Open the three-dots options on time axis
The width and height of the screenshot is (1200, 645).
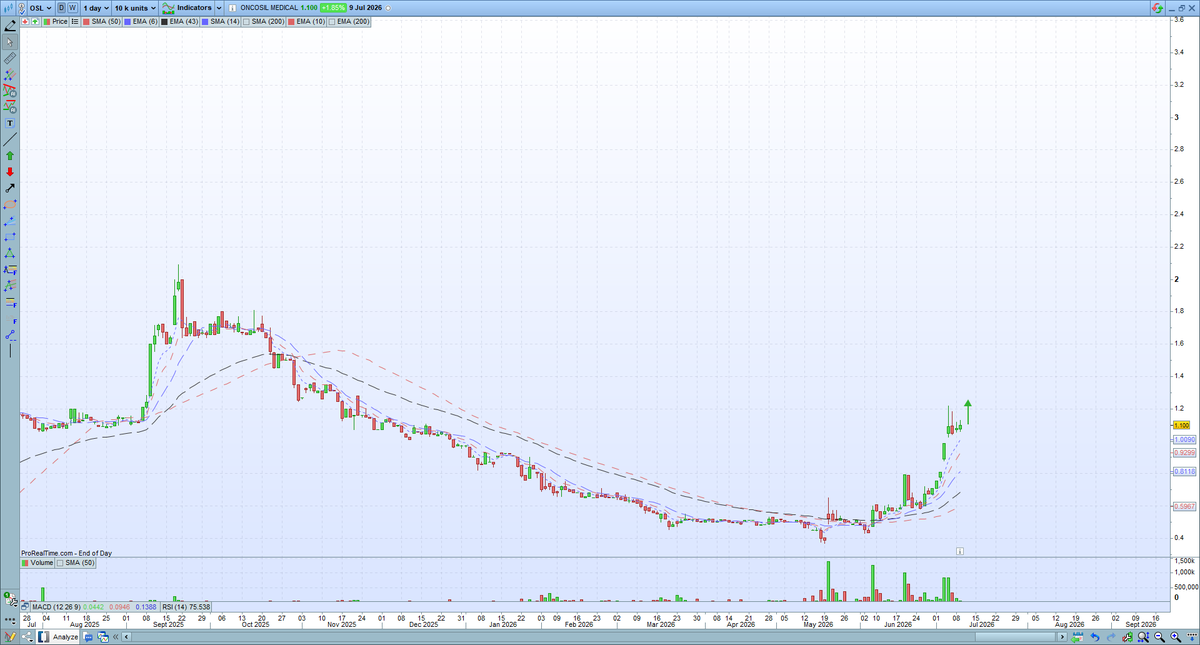click(9, 621)
